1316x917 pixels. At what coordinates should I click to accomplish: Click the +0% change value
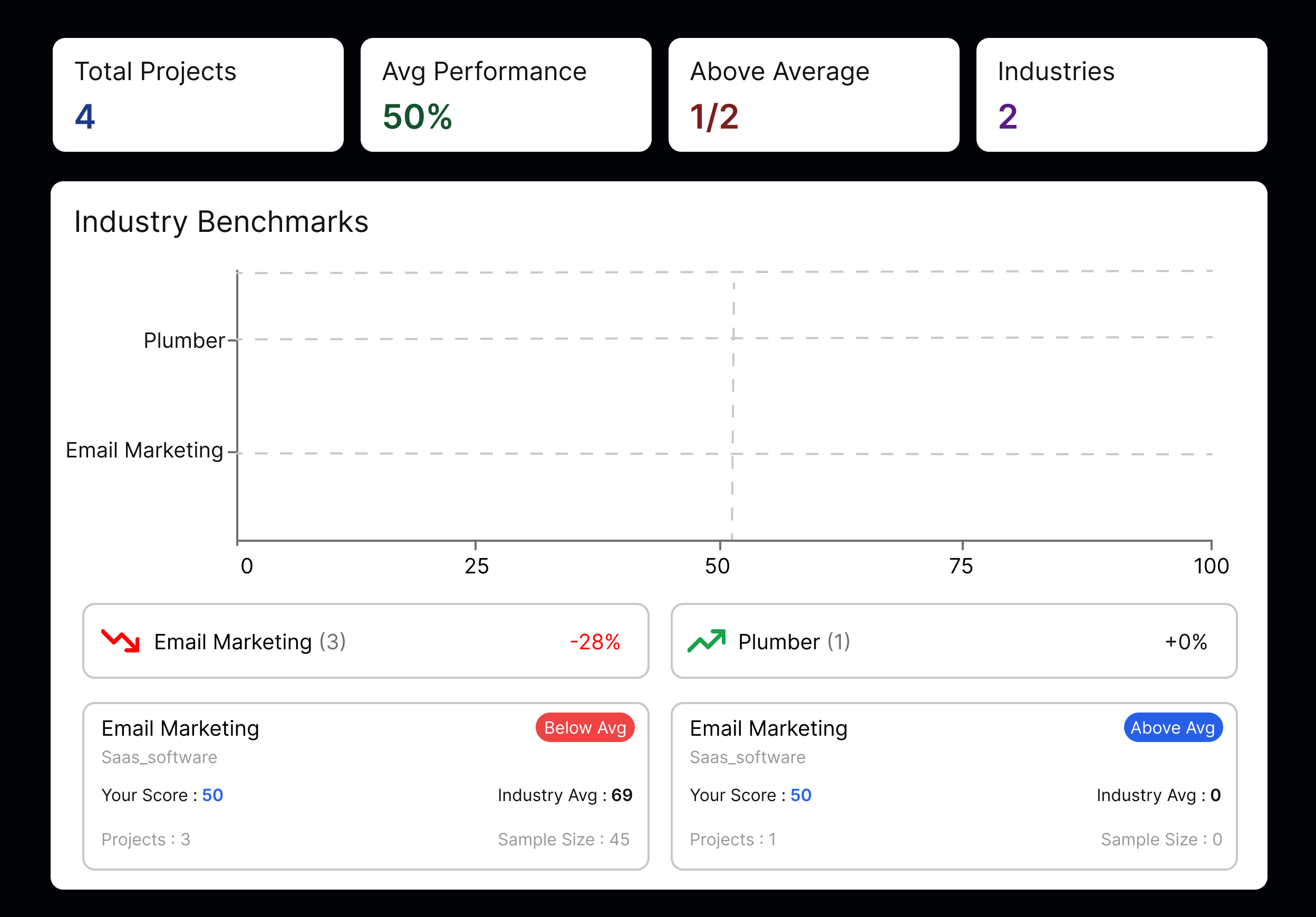pos(1186,641)
